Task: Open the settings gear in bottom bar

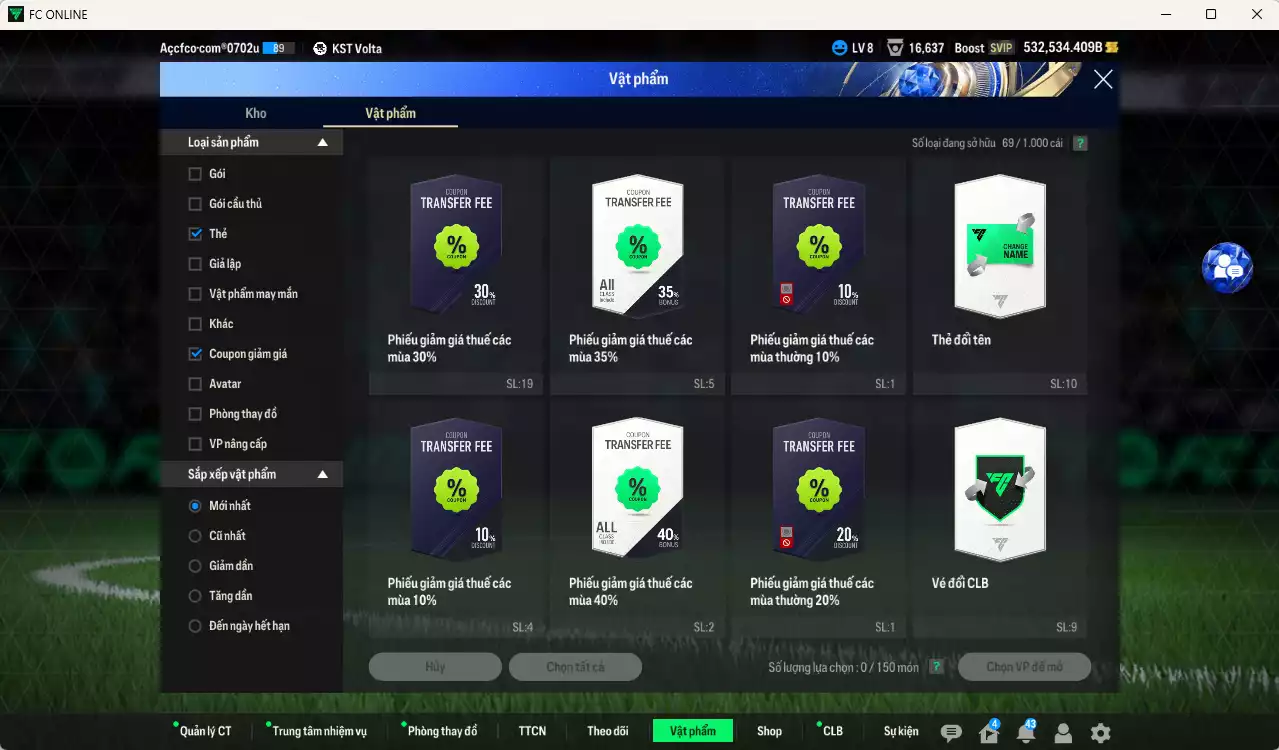Action: [x=1100, y=733]
